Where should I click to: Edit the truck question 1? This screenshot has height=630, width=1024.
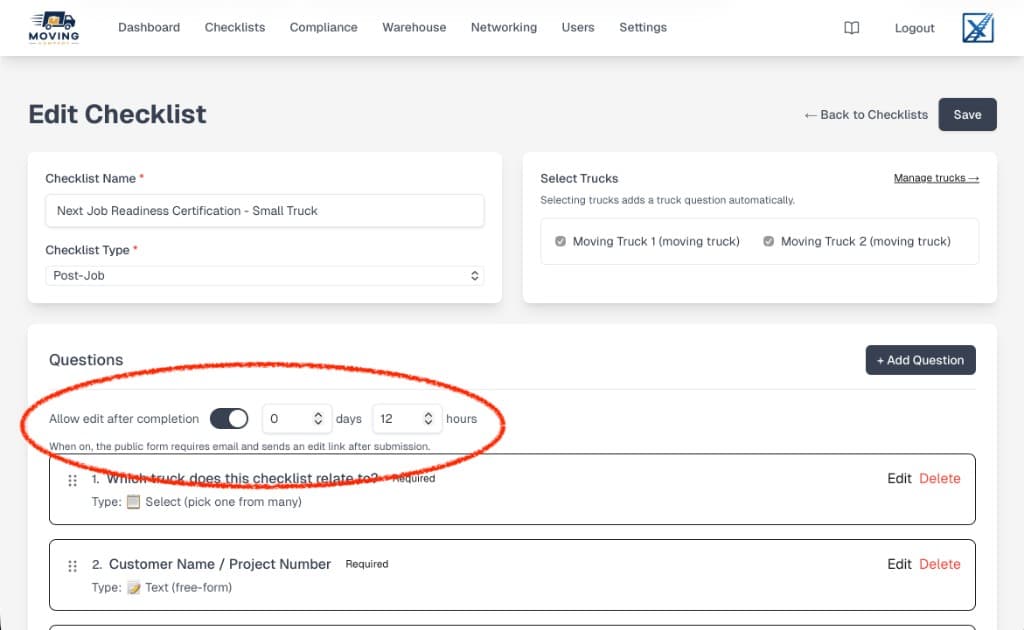click(x=899, y=479)
